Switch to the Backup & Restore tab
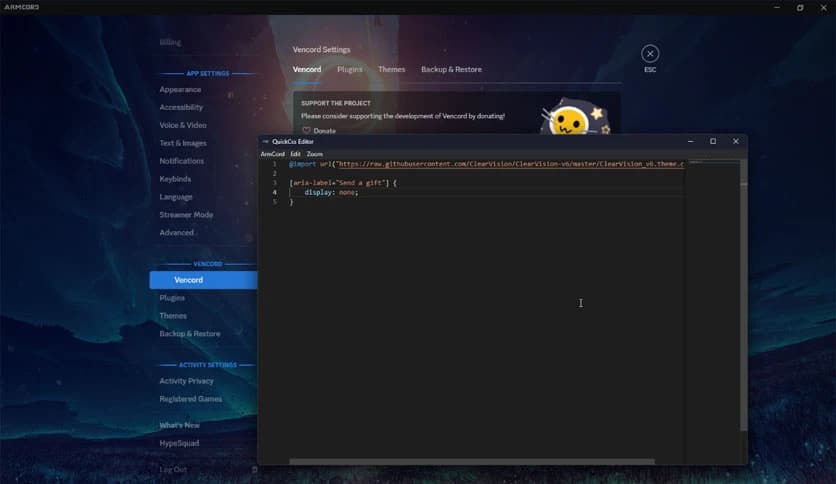 pos(451,69)
